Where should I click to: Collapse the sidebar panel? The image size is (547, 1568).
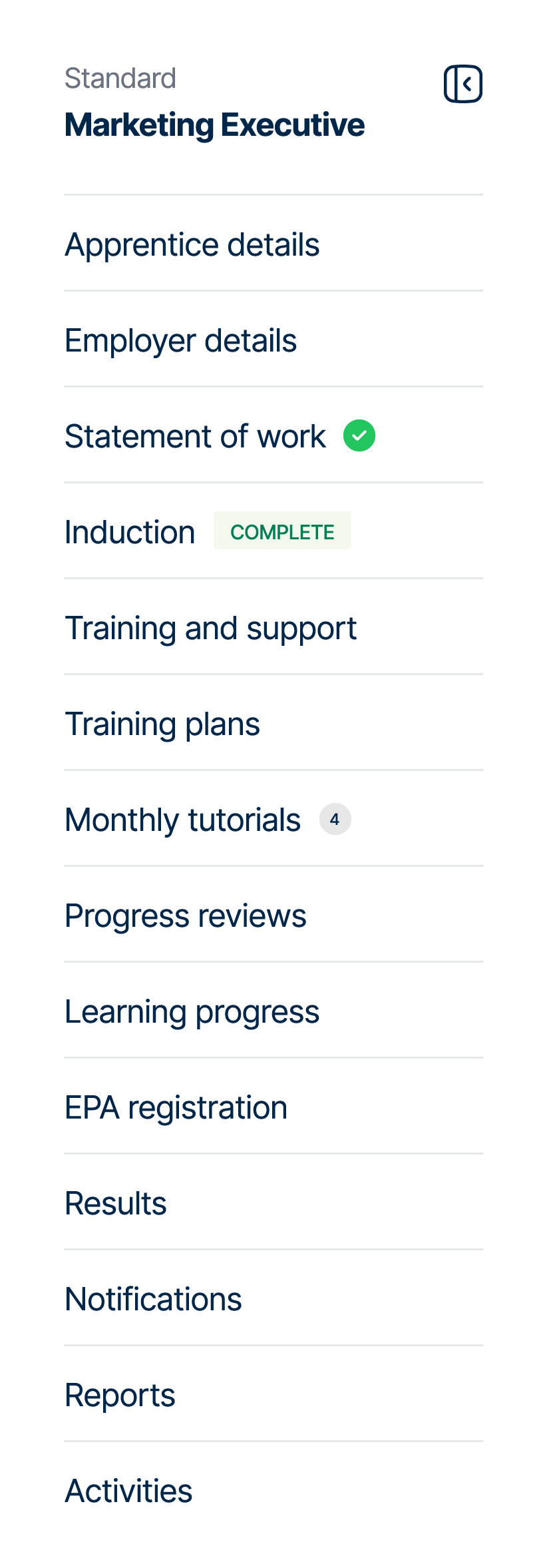pyautogui.click(x=463, y=83)
